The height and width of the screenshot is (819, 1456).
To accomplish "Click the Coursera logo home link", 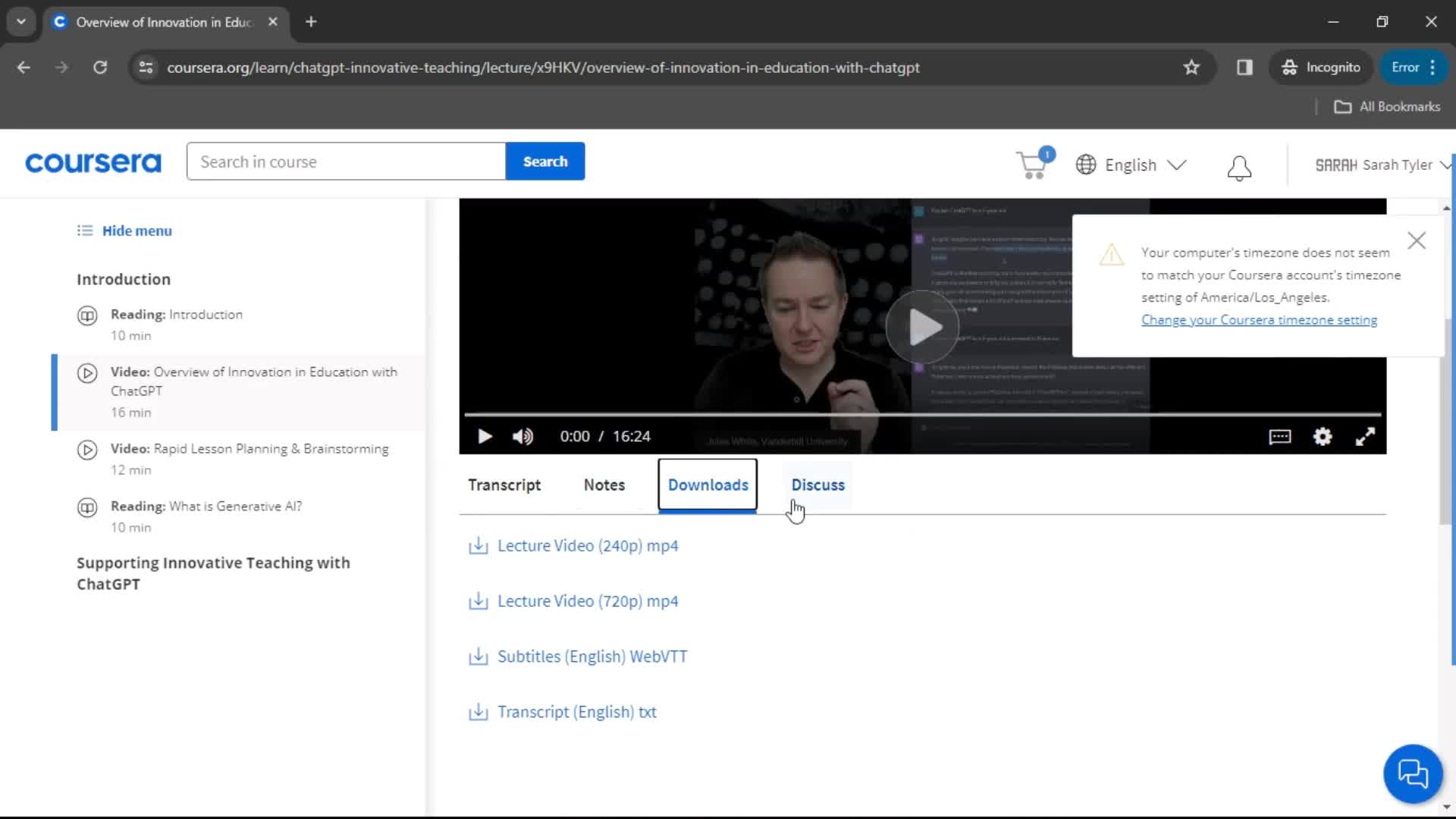I will pos(93,165).
